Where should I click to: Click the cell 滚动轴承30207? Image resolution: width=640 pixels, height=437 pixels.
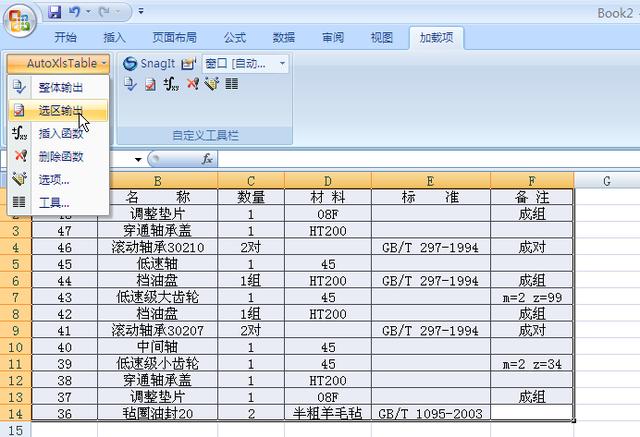[158, 330]
